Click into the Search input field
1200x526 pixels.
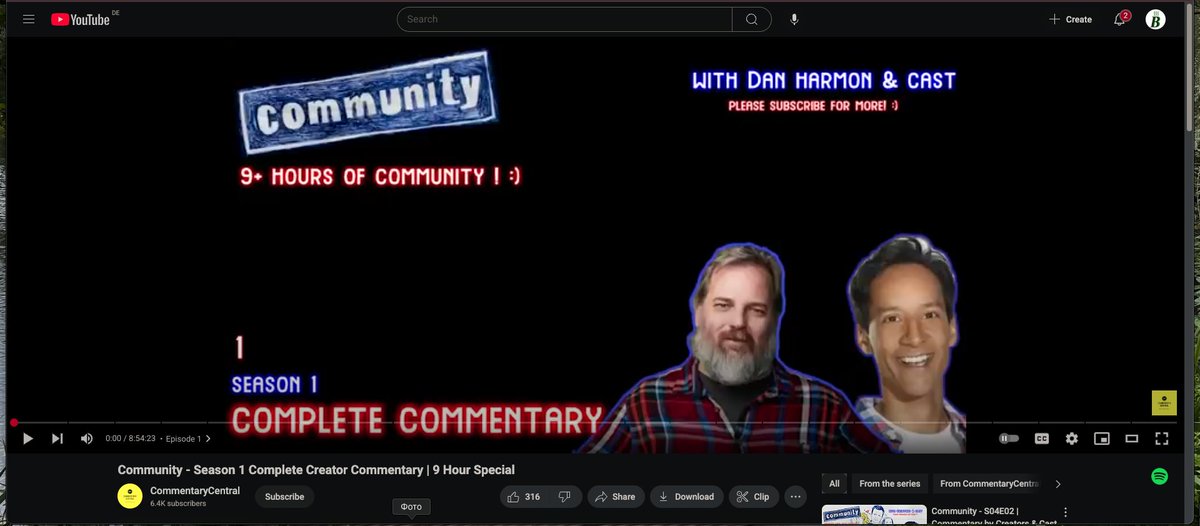coord(565,19)
